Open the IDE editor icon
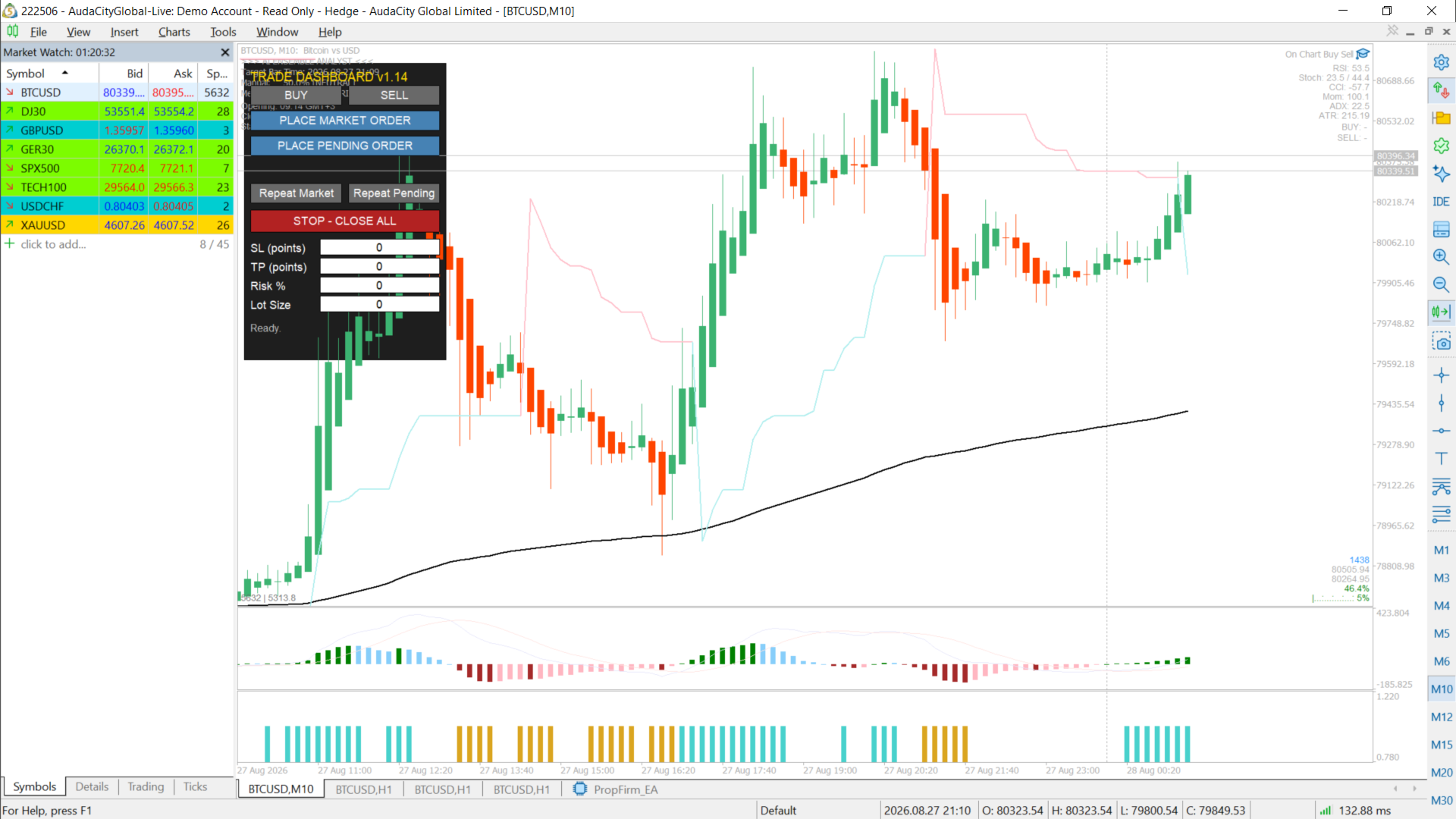 click(x=1441, y=202)
